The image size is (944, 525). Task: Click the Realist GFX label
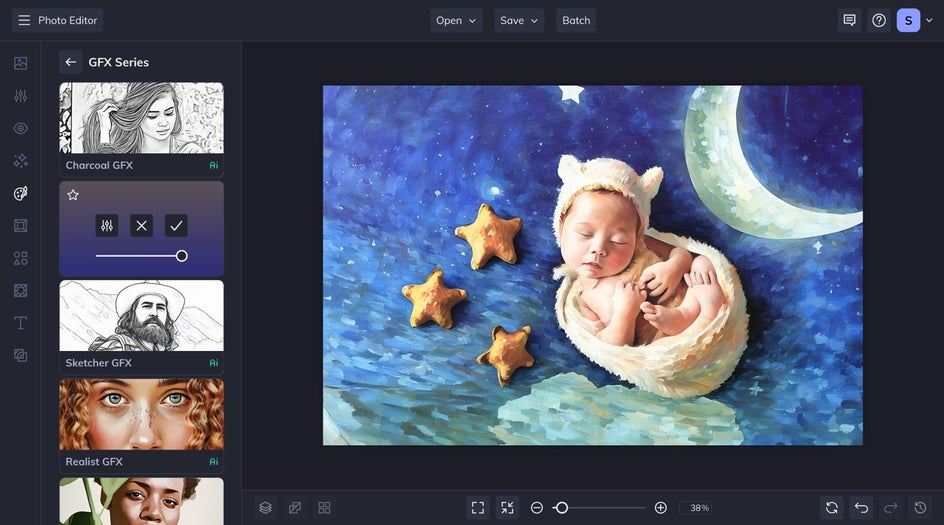(94, 461)
